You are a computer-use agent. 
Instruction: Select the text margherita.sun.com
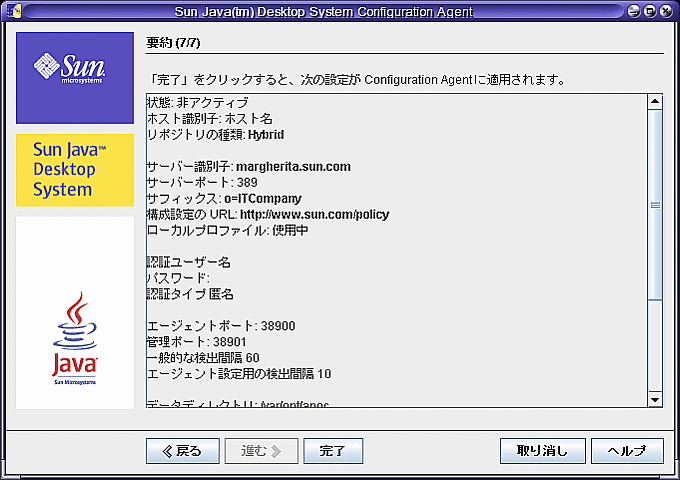click(x=293, y=167)
